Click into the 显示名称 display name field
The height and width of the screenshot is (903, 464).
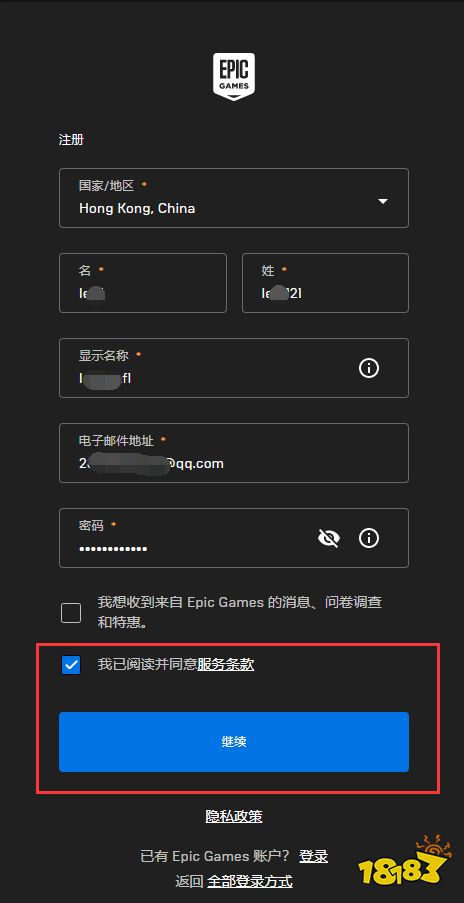pyautogui.click(x=234, y=368)
